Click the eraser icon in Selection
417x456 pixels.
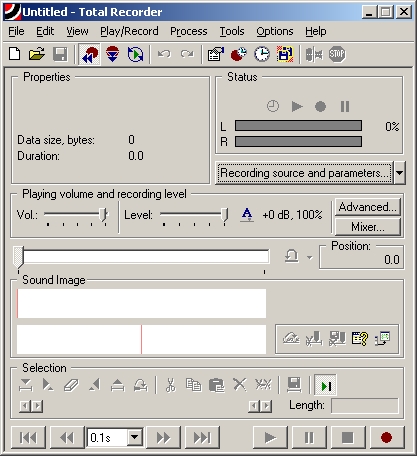[x=71, y=385]
